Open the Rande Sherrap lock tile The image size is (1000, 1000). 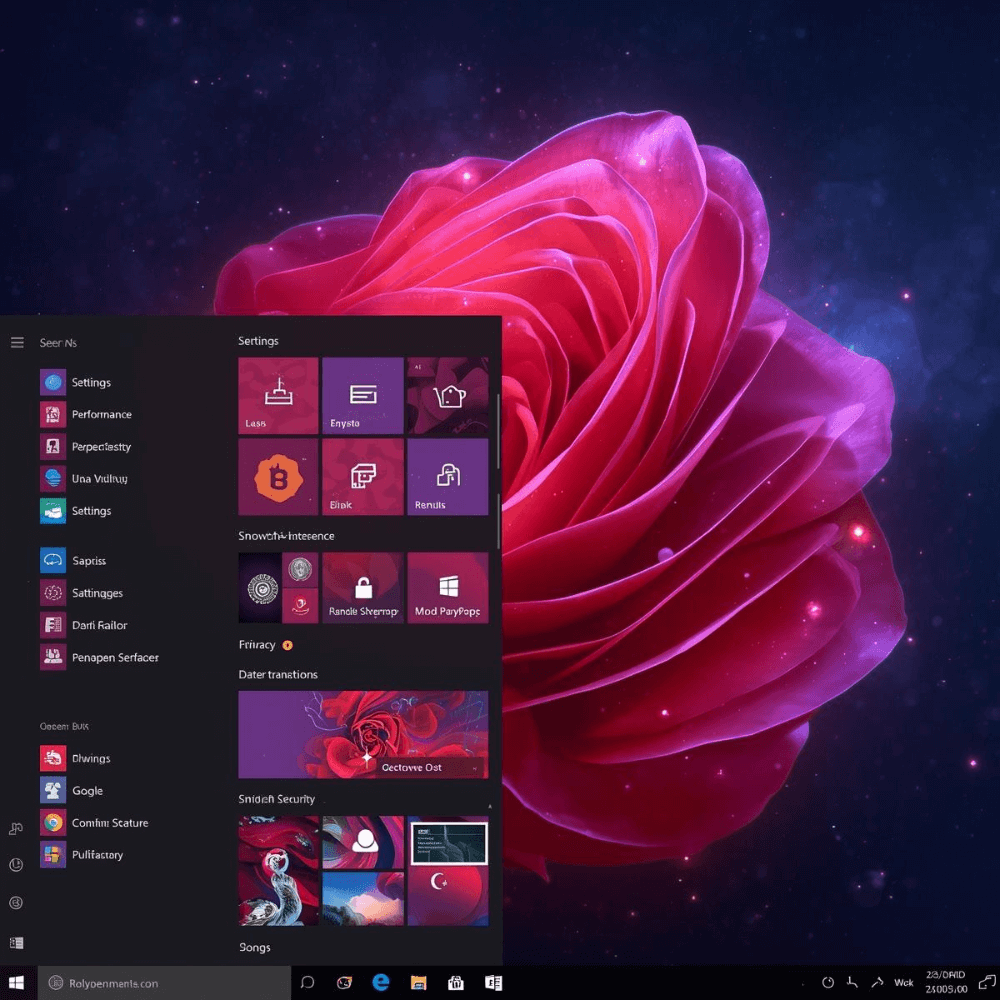pos(363,588)
